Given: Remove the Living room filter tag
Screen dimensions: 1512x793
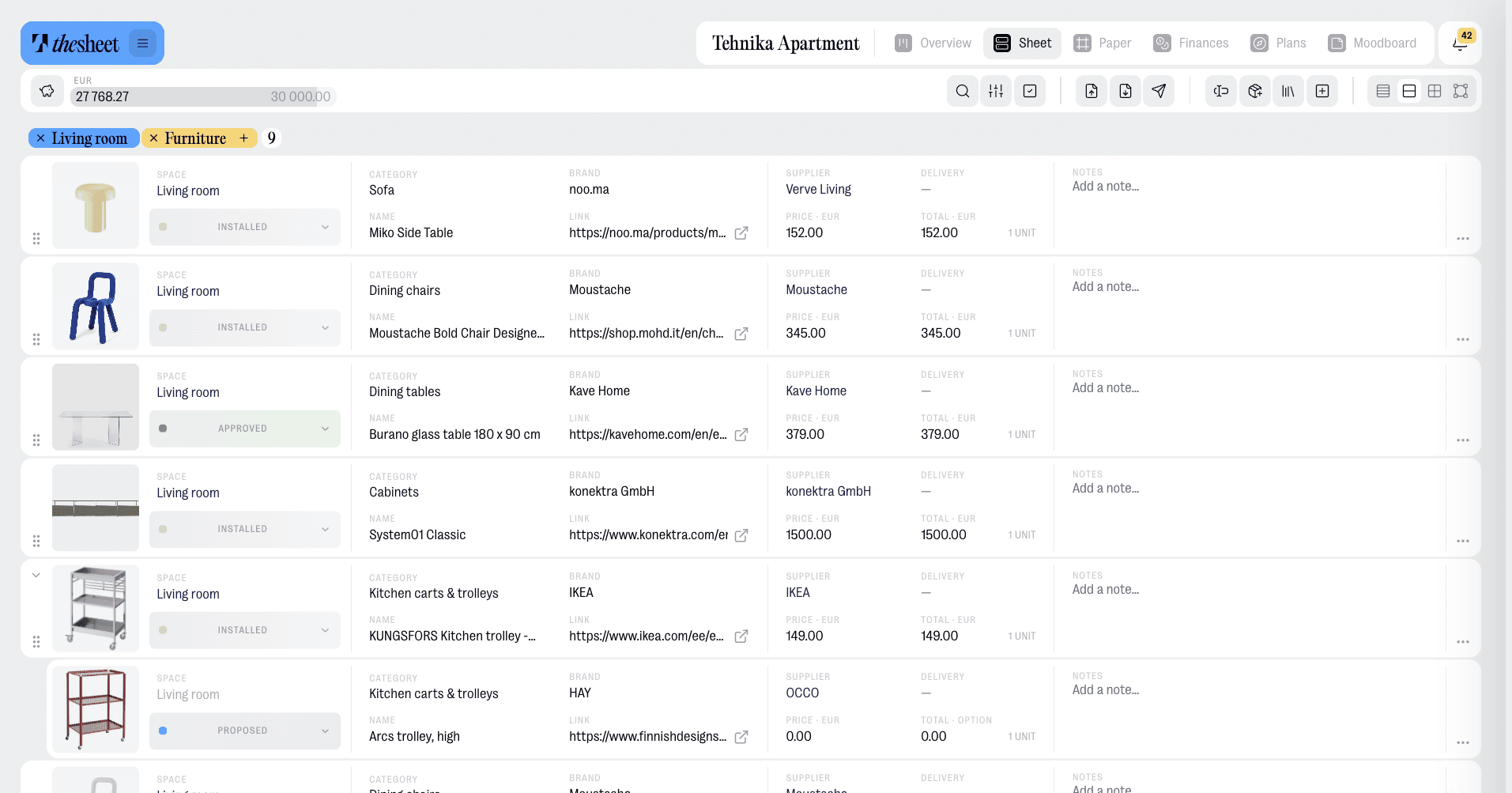Looking at the screenshot, I should coord(40,138).
